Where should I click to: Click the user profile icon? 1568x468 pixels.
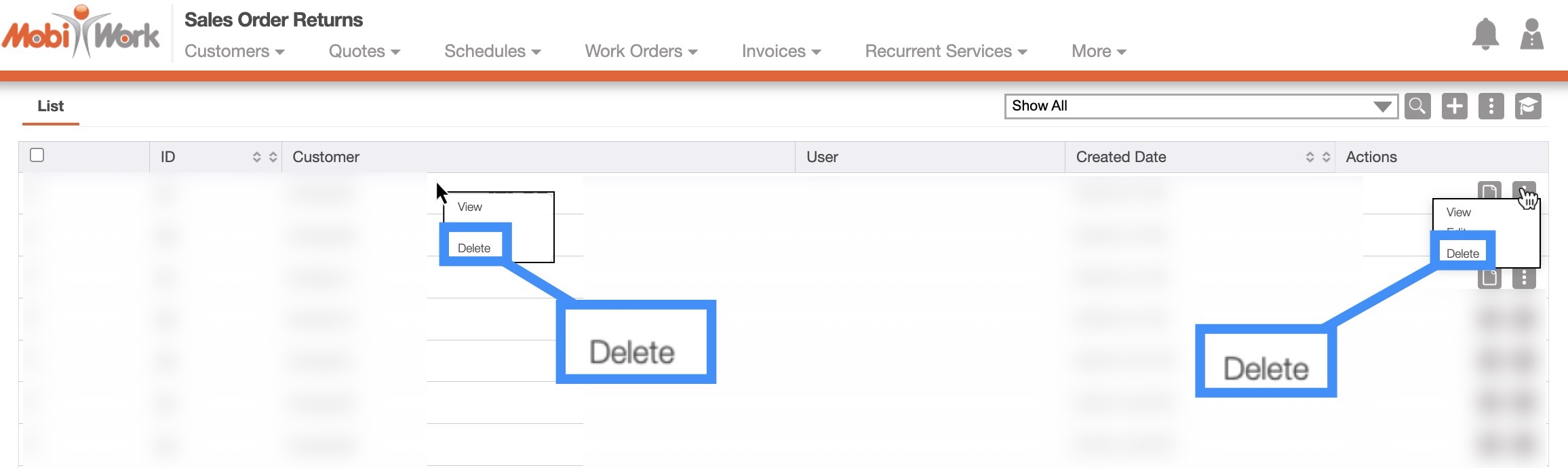click(x=1531, y=34)
